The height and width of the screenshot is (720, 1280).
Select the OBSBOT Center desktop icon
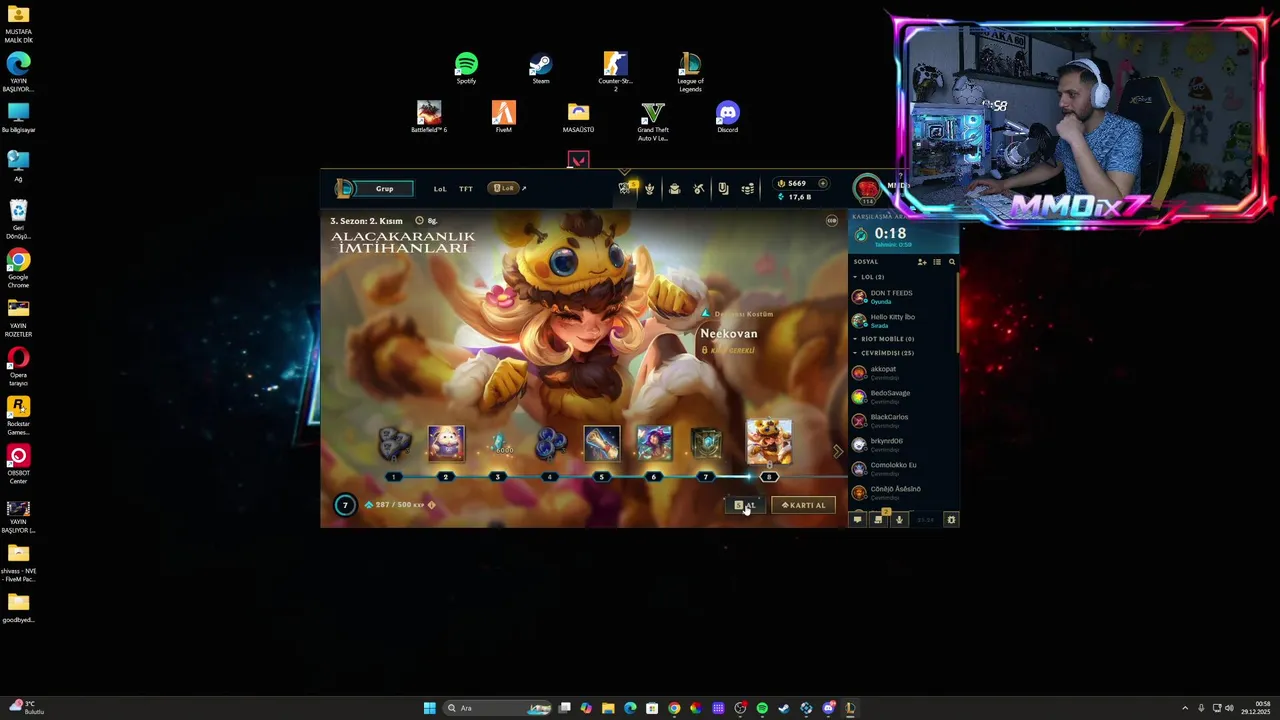point(18,465)
